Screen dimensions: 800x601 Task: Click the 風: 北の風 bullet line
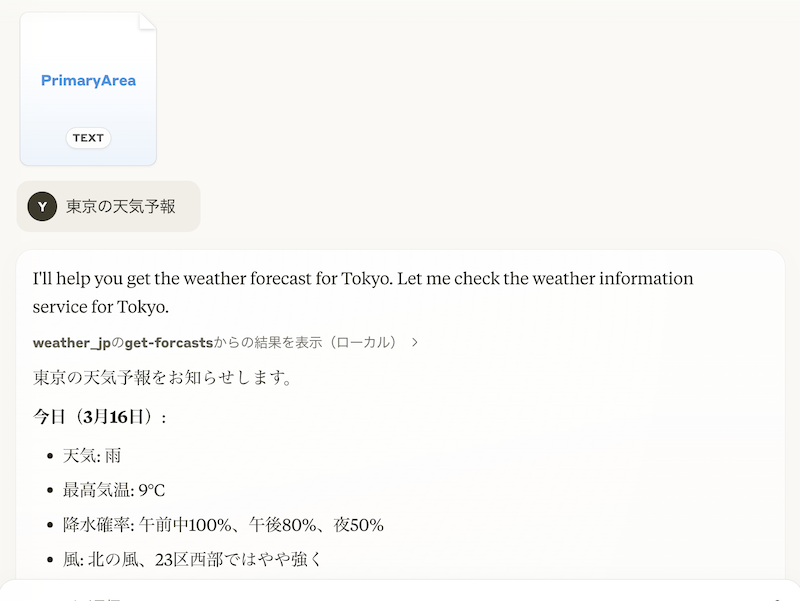tap(193, 560)
